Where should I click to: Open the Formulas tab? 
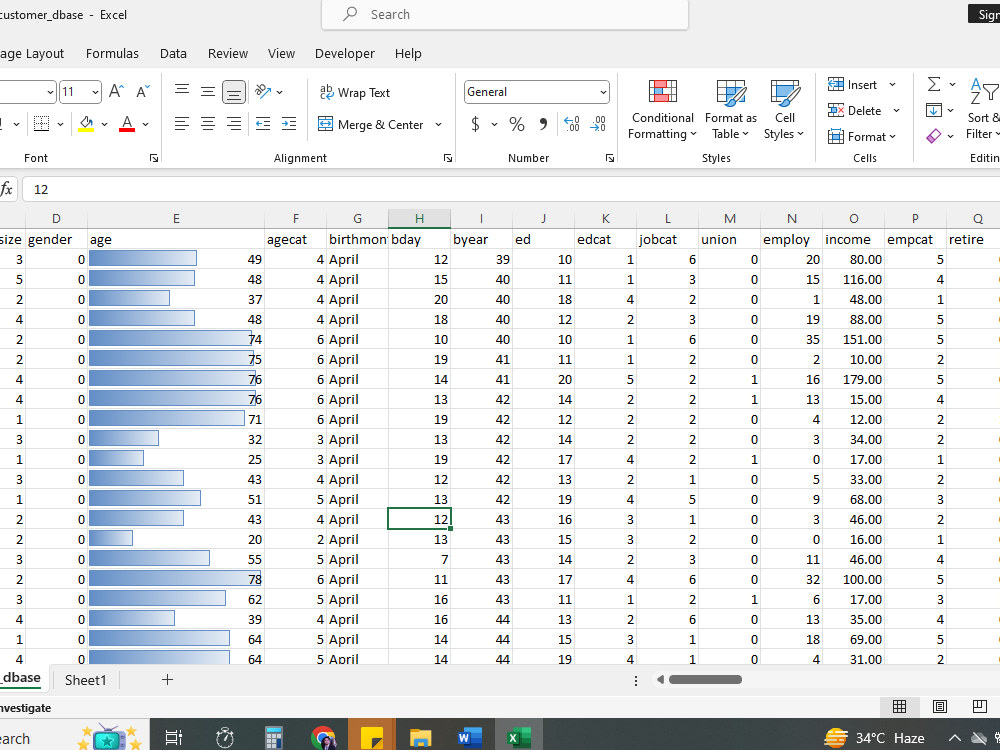click(112, 54)
